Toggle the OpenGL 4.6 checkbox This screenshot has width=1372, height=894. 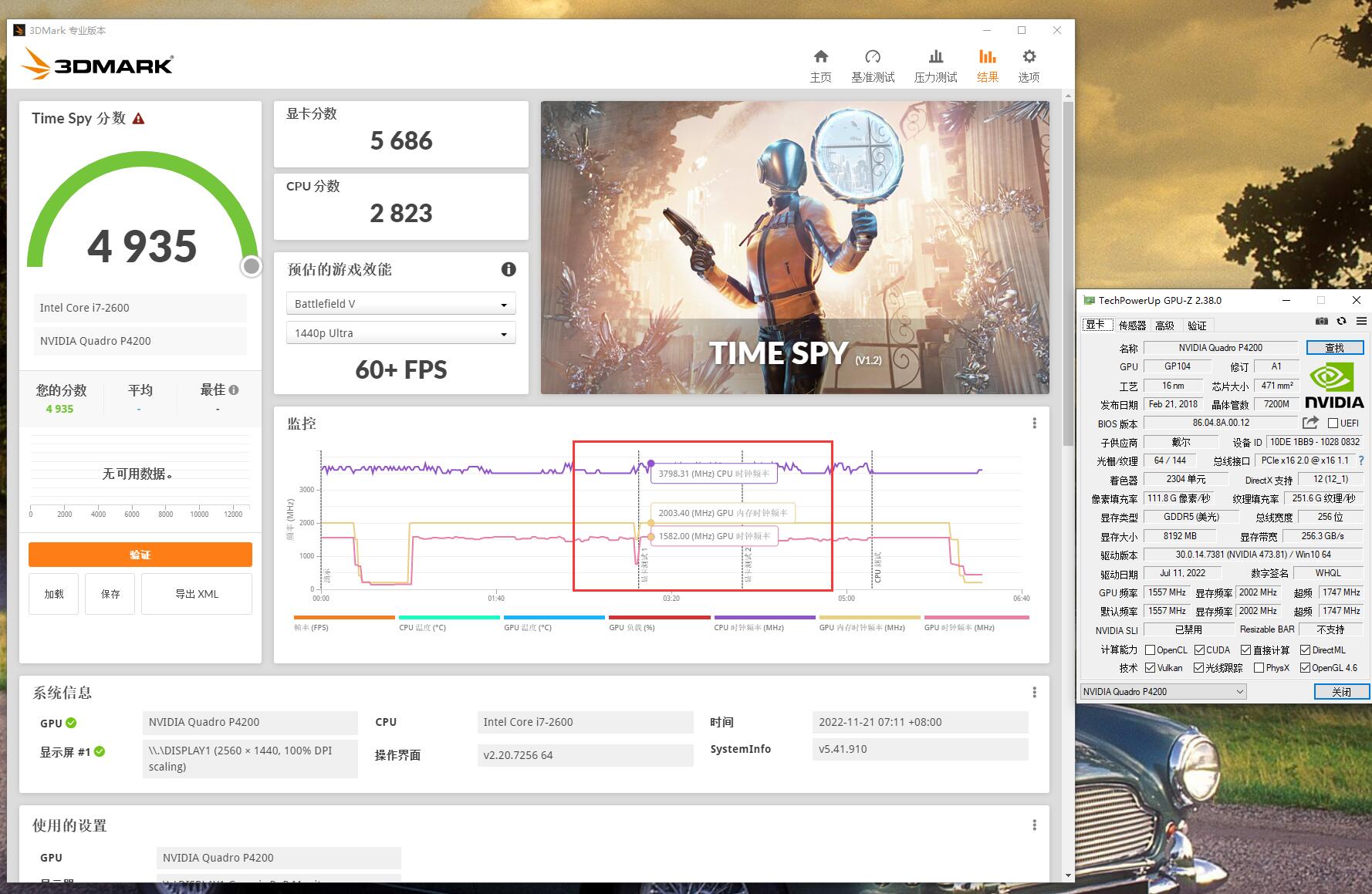tap(1305, 668)
